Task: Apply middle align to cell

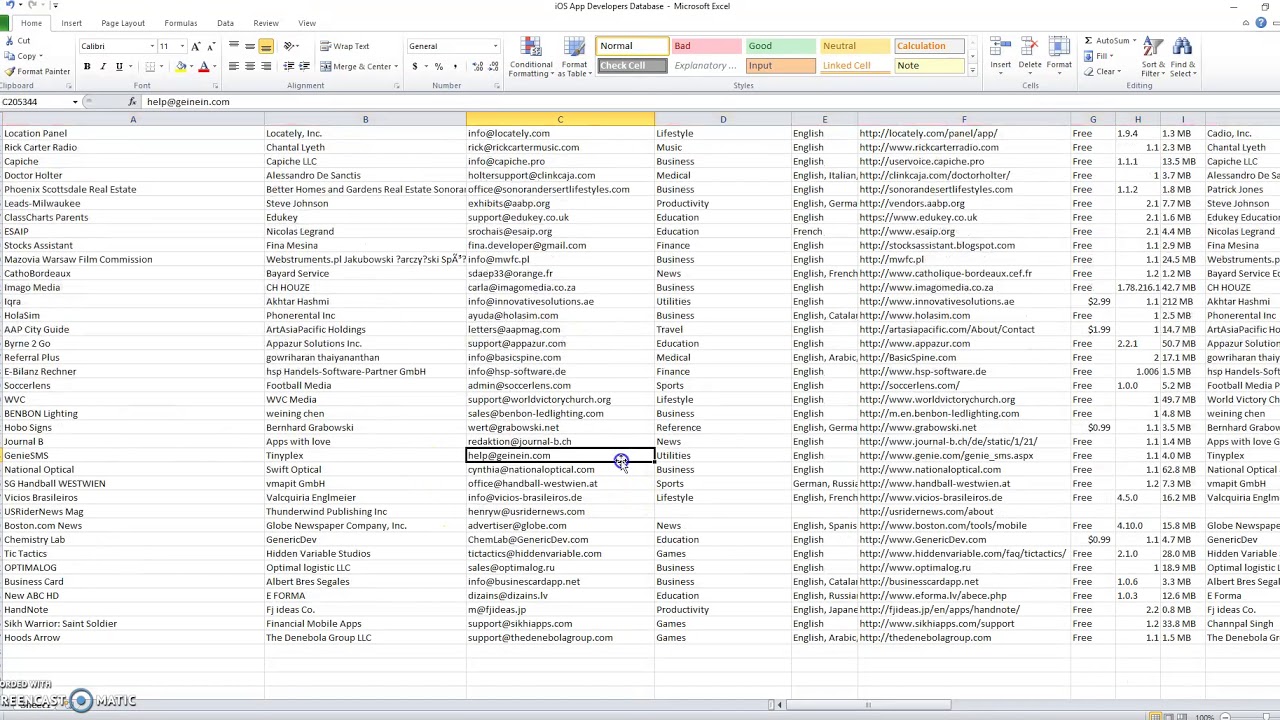Action: 250,46
